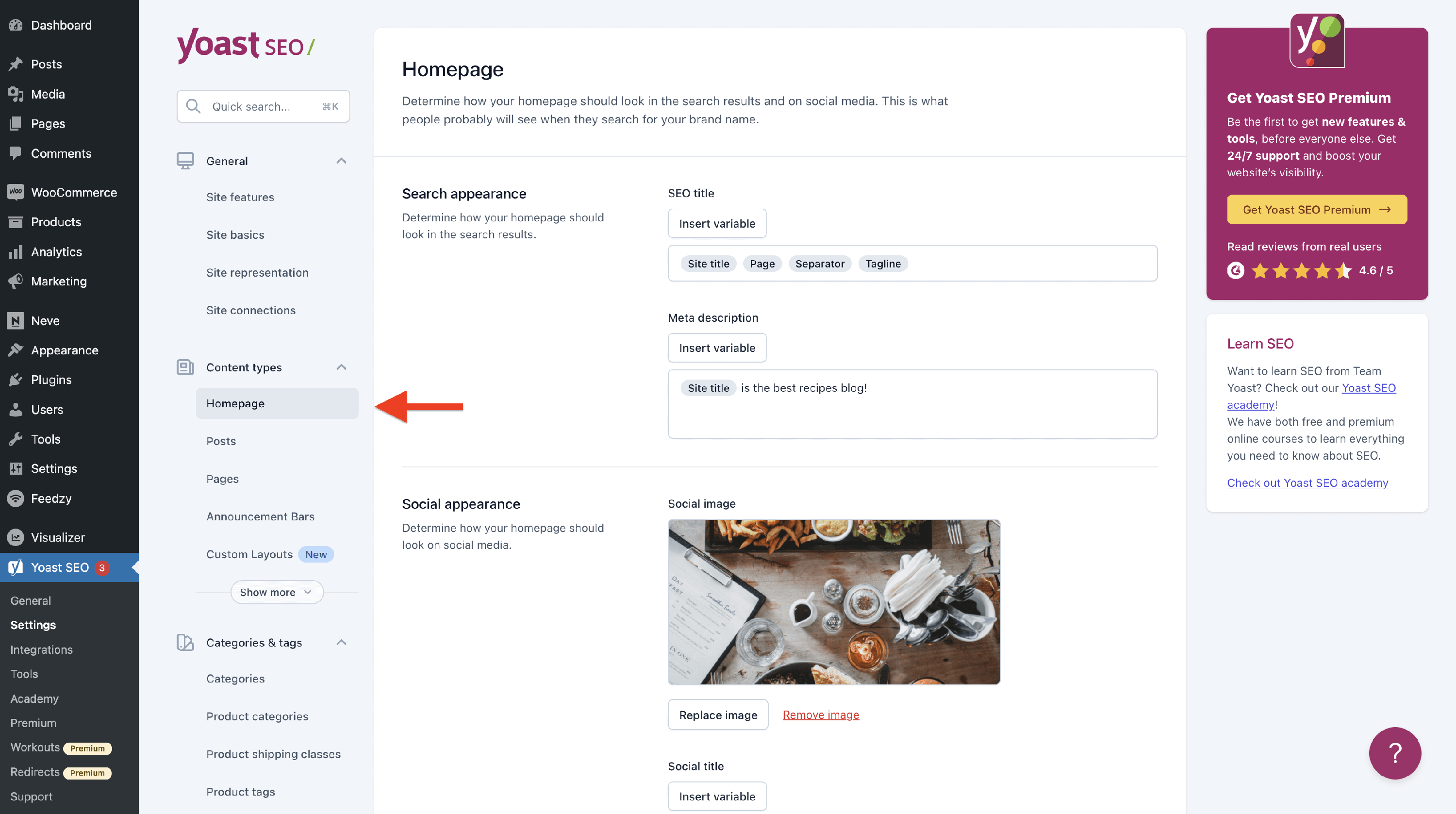
Task: Click the purple help question mark button
Action: click(1394, 753)
